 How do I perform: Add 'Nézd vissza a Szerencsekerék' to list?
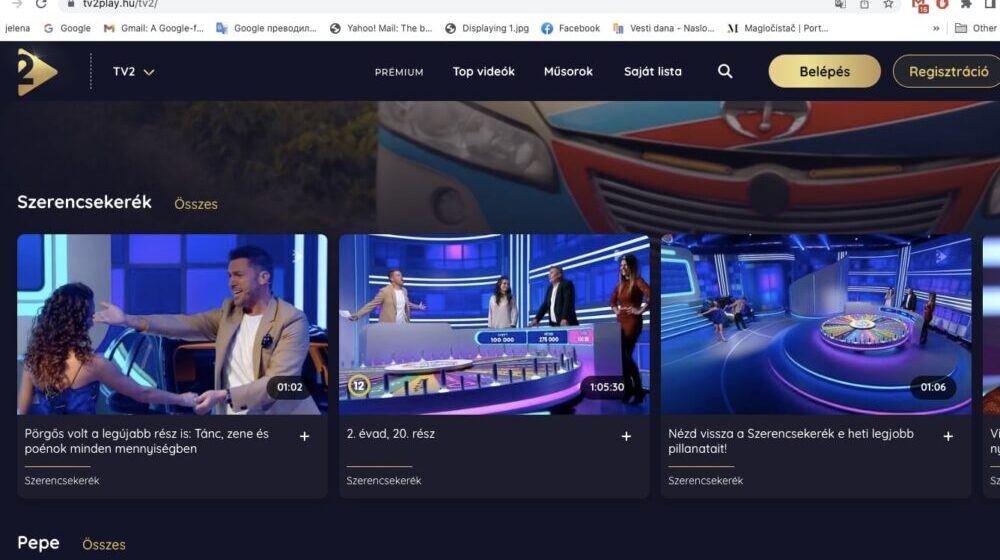(948, 436)
